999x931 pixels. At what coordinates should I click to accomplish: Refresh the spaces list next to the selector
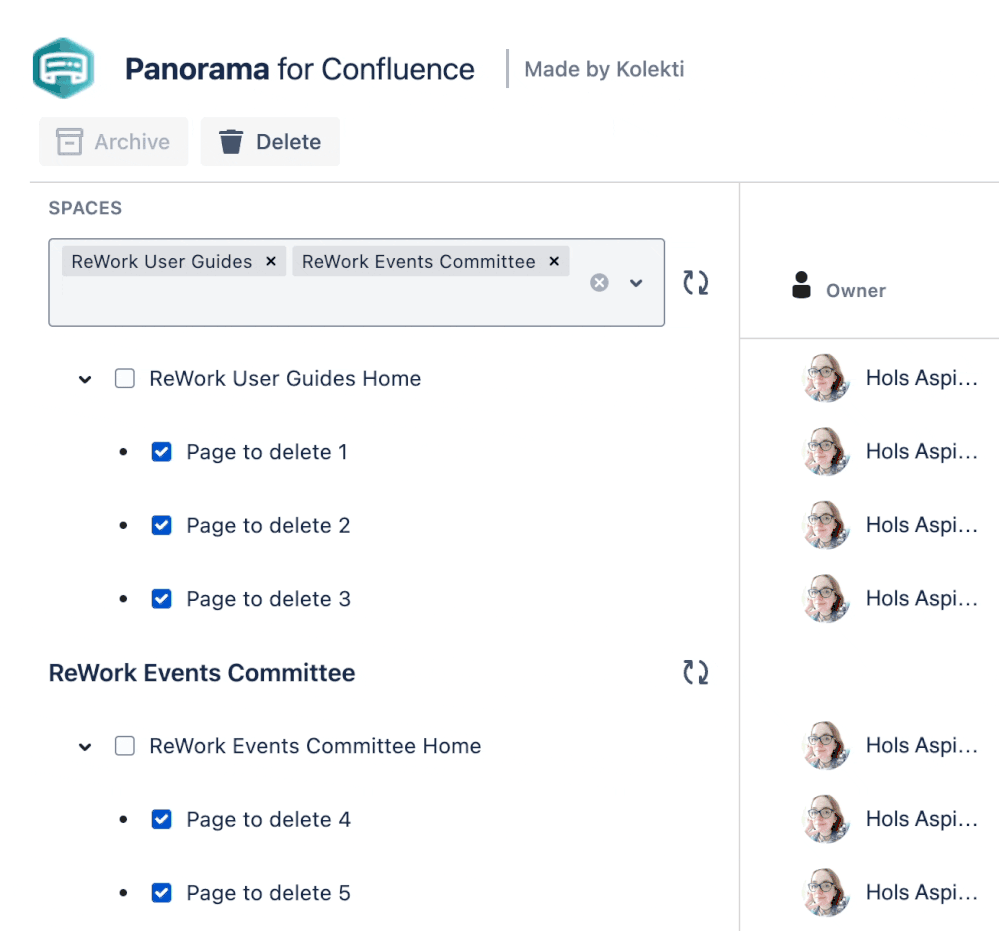(x=696, y=282)
